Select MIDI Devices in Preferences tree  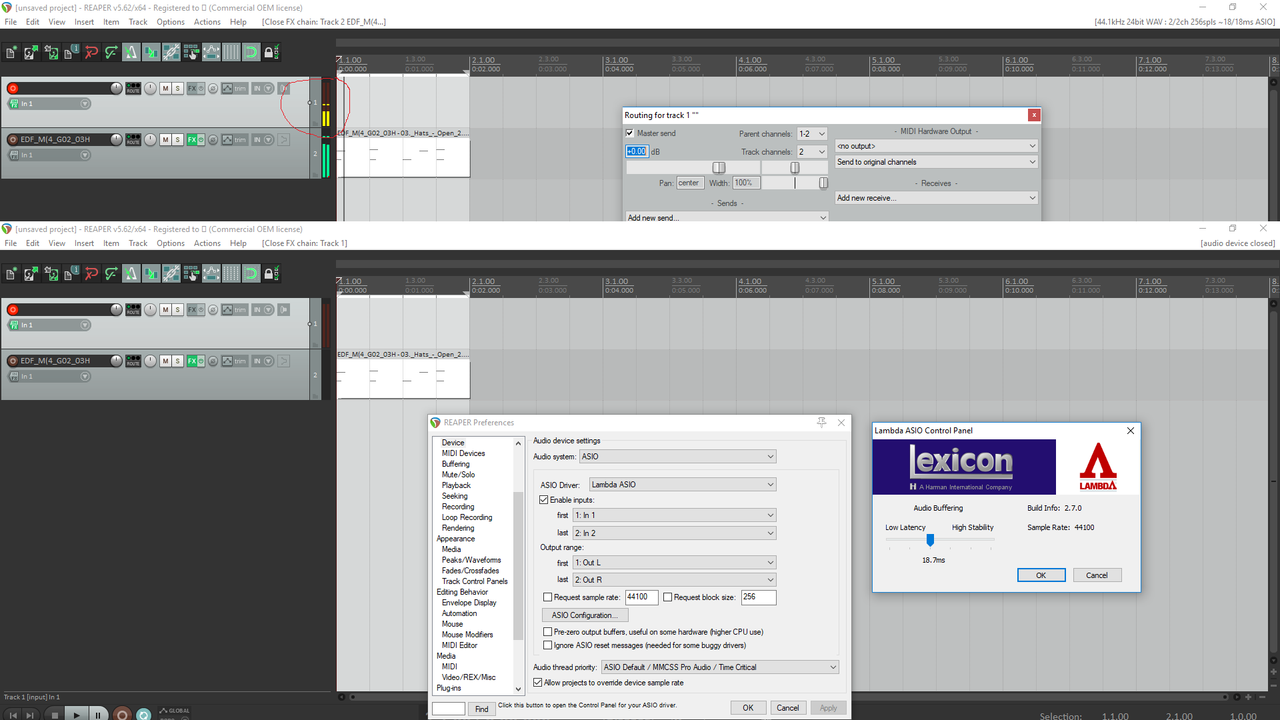pos(463,453)
